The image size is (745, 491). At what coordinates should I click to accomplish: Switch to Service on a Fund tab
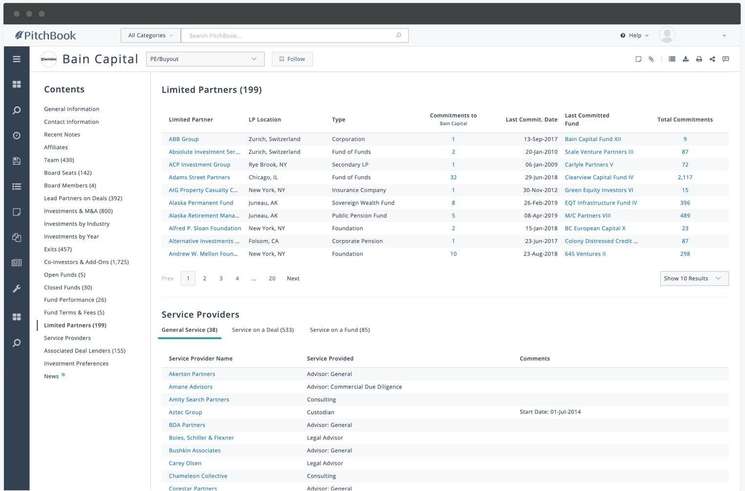point(339,329)
